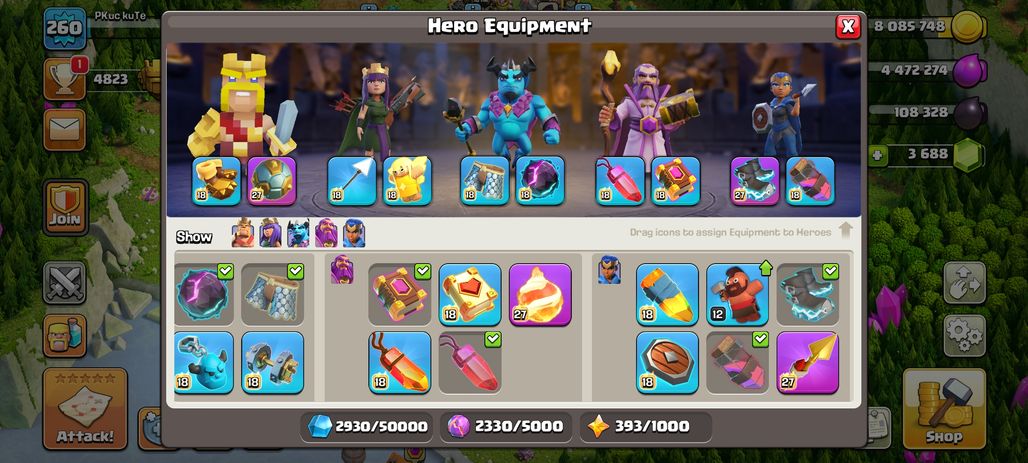Show equipment for Royal Champion filter

[x=354, y=233]
